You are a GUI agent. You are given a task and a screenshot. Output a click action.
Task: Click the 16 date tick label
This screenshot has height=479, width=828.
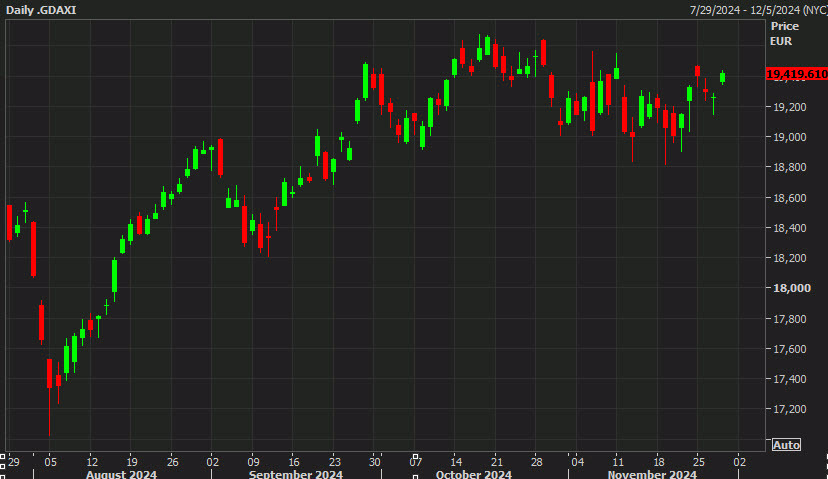coord(294,462)
